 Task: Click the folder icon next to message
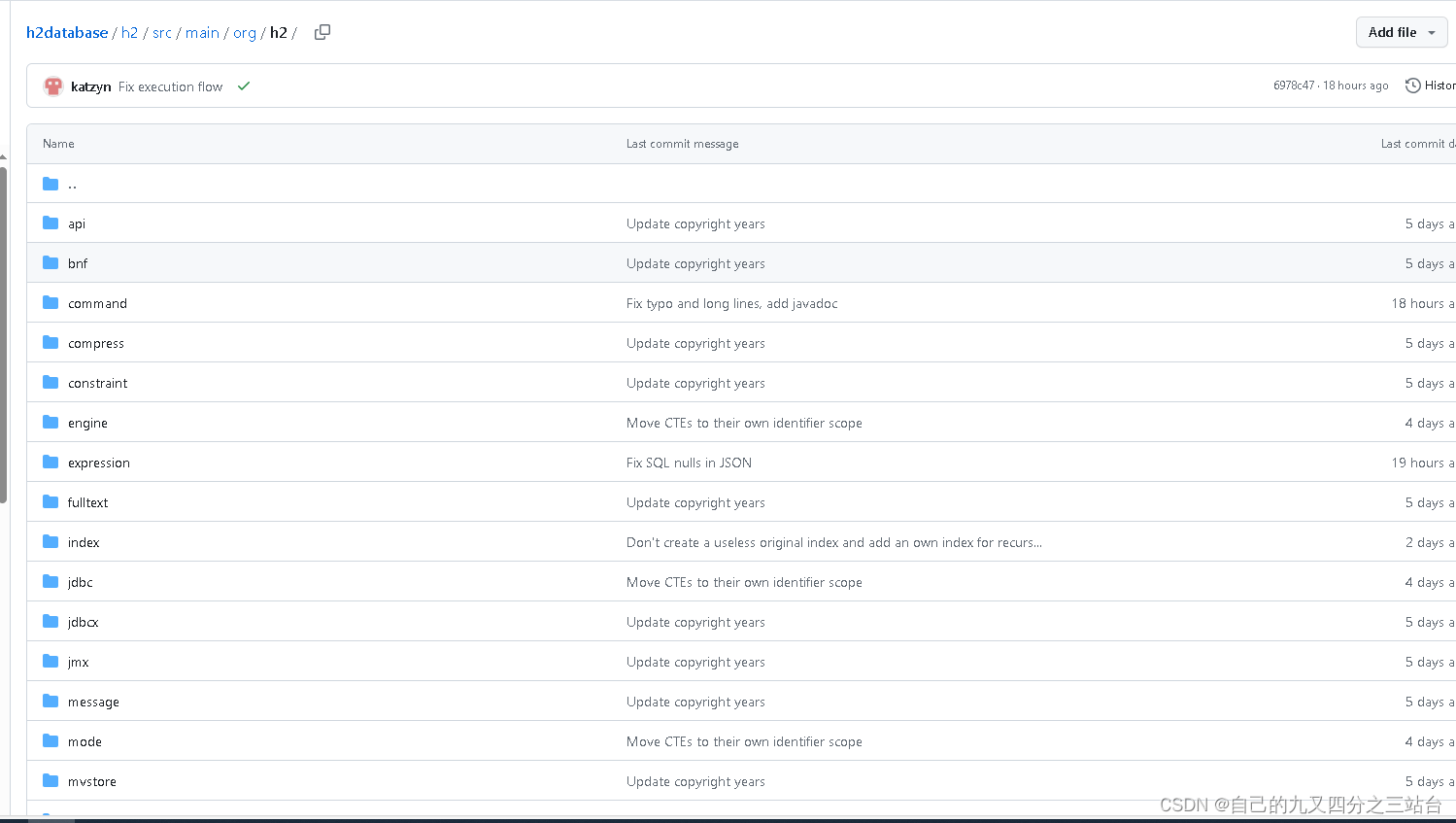click(x=51, y=702)
